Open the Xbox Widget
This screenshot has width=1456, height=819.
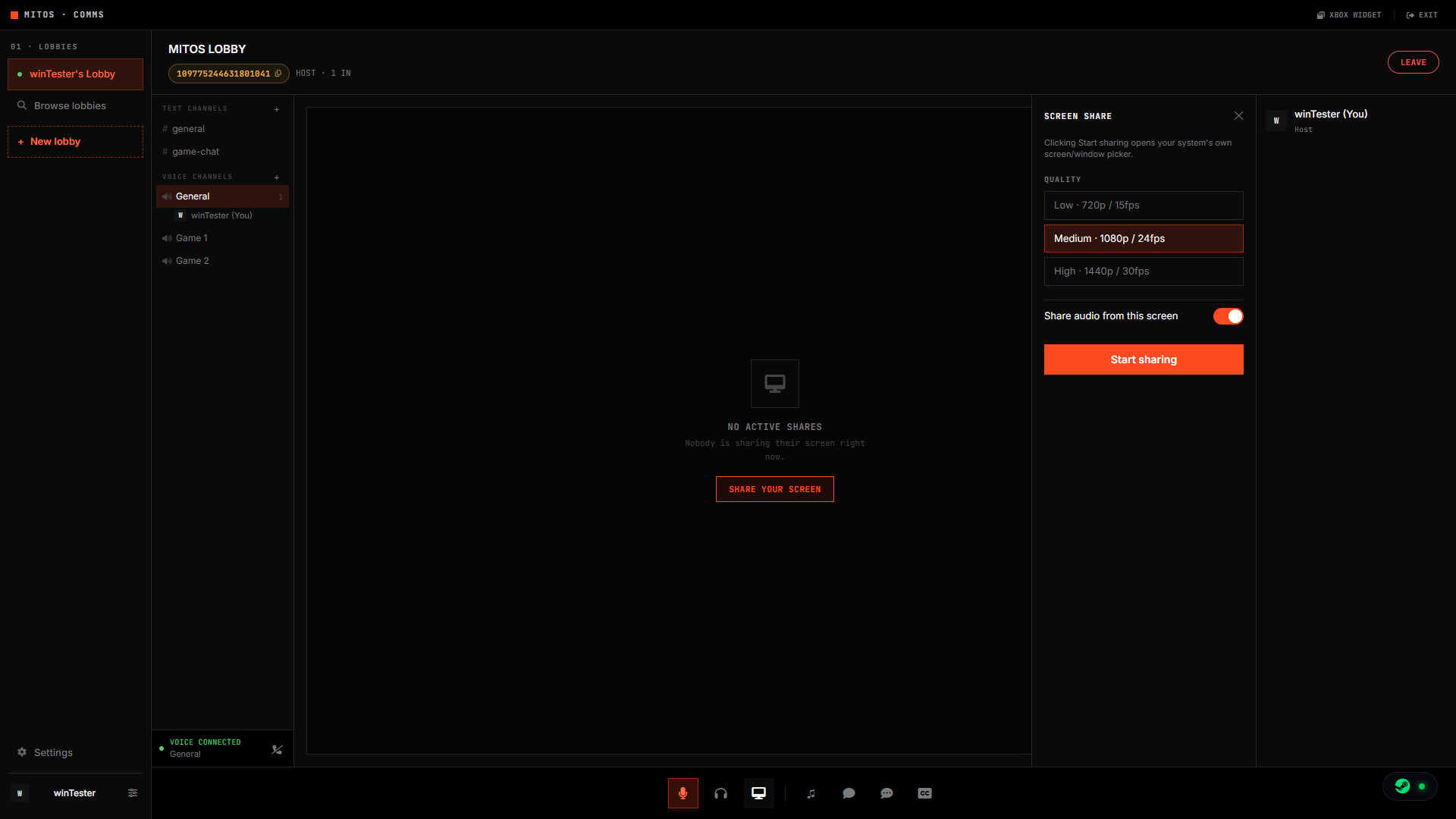[1349, 15]
